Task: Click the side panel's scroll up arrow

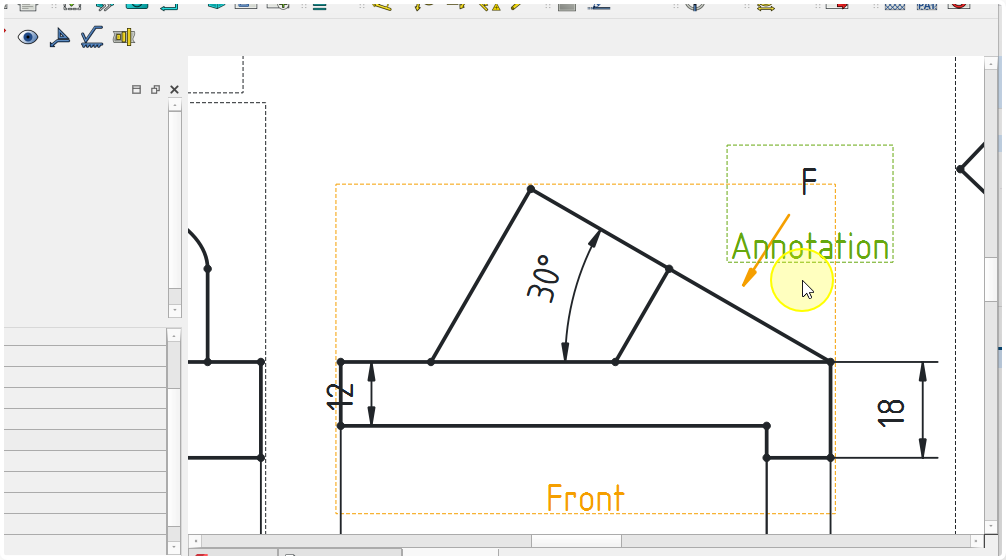Action: 175,104
